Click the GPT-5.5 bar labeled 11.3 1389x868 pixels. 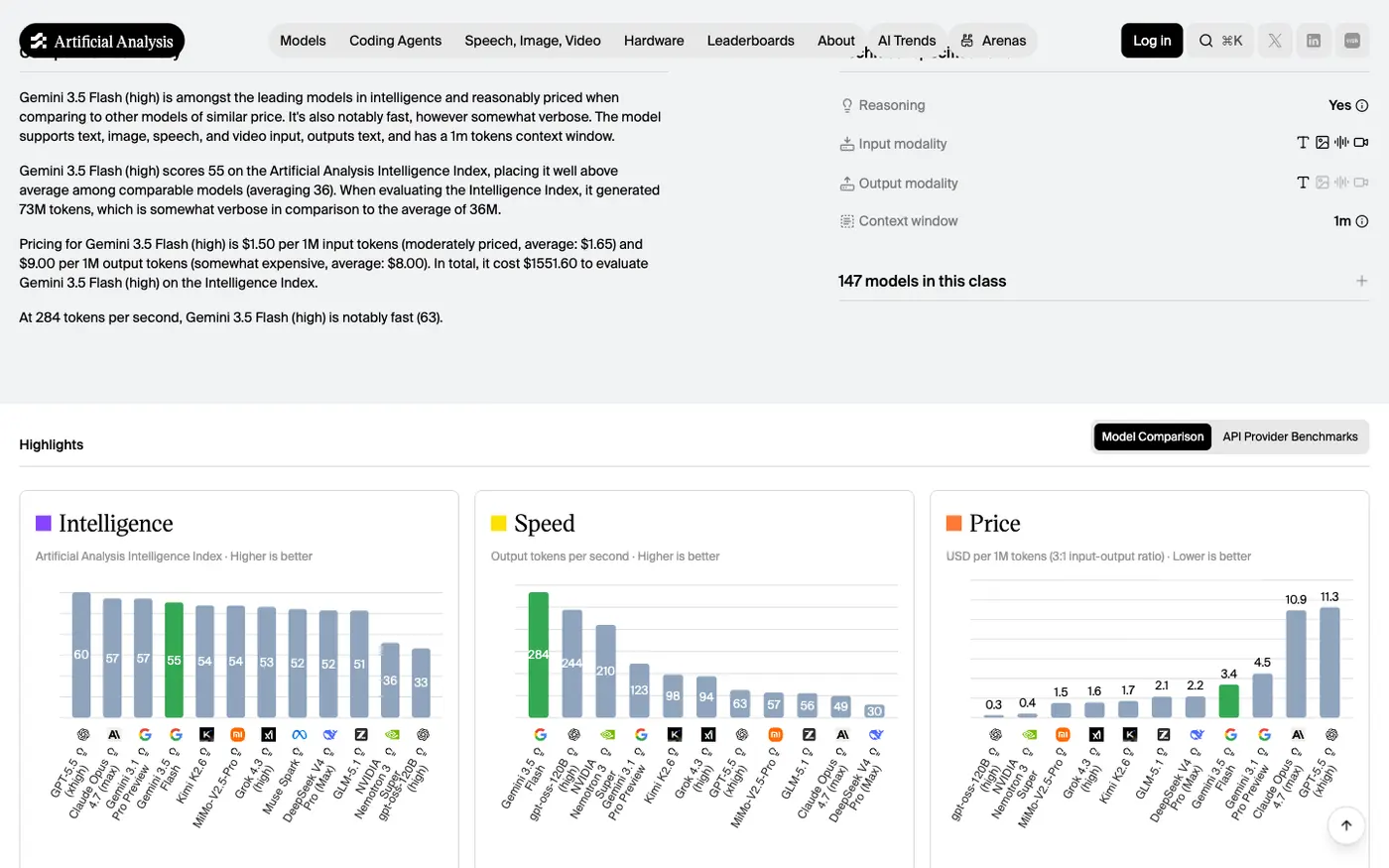coord(1330,663)
